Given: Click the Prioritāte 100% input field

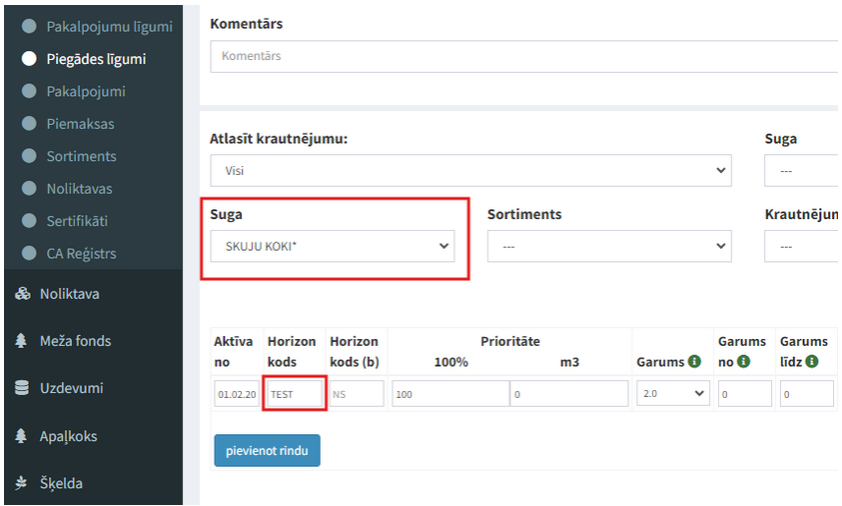Looking at the screenshot, I should click(450, 394).
